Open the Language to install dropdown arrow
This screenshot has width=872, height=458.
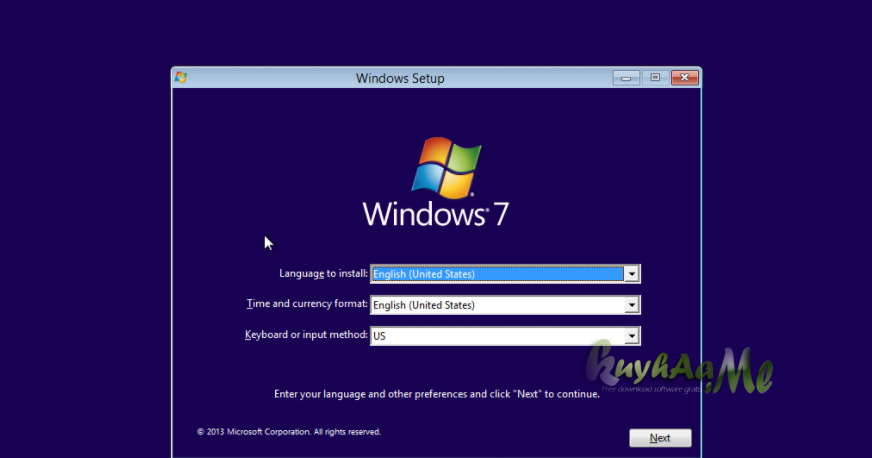point(632,274)
